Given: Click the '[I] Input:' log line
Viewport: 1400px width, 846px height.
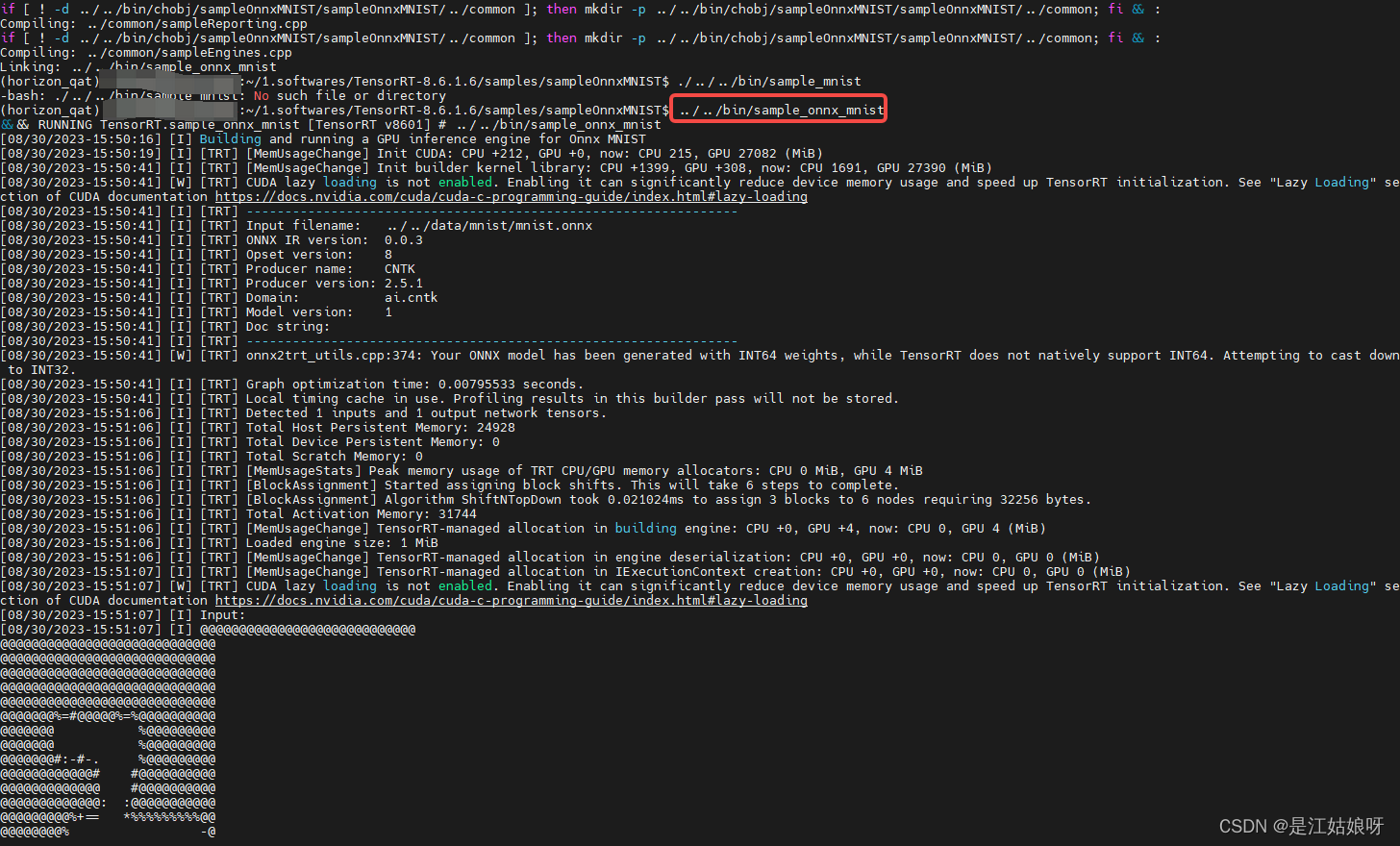Looking at the screenshot, I should point(123,615).
